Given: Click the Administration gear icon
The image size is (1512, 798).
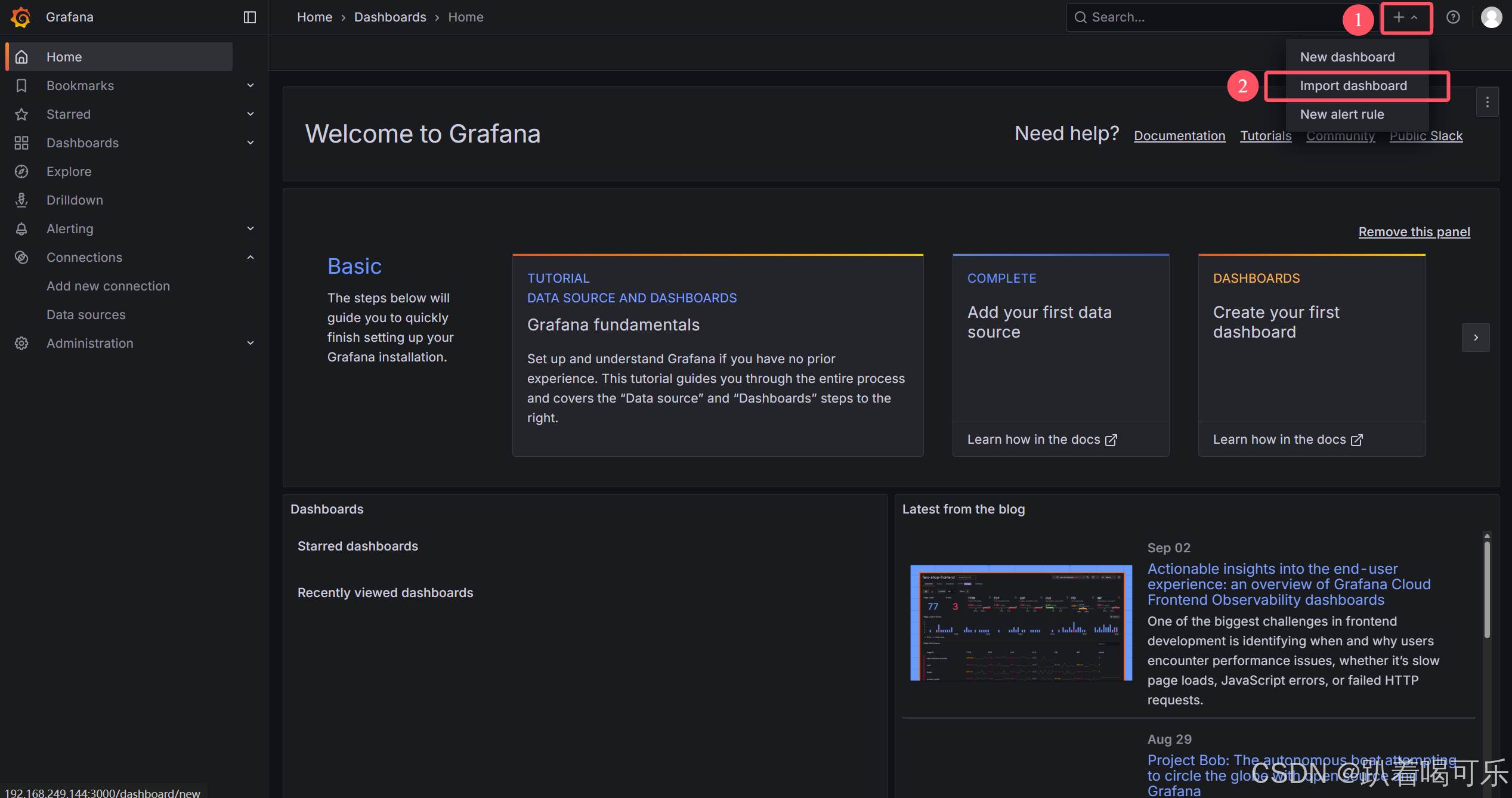Looking at the screenshot, I should click(x=21, y=343).
